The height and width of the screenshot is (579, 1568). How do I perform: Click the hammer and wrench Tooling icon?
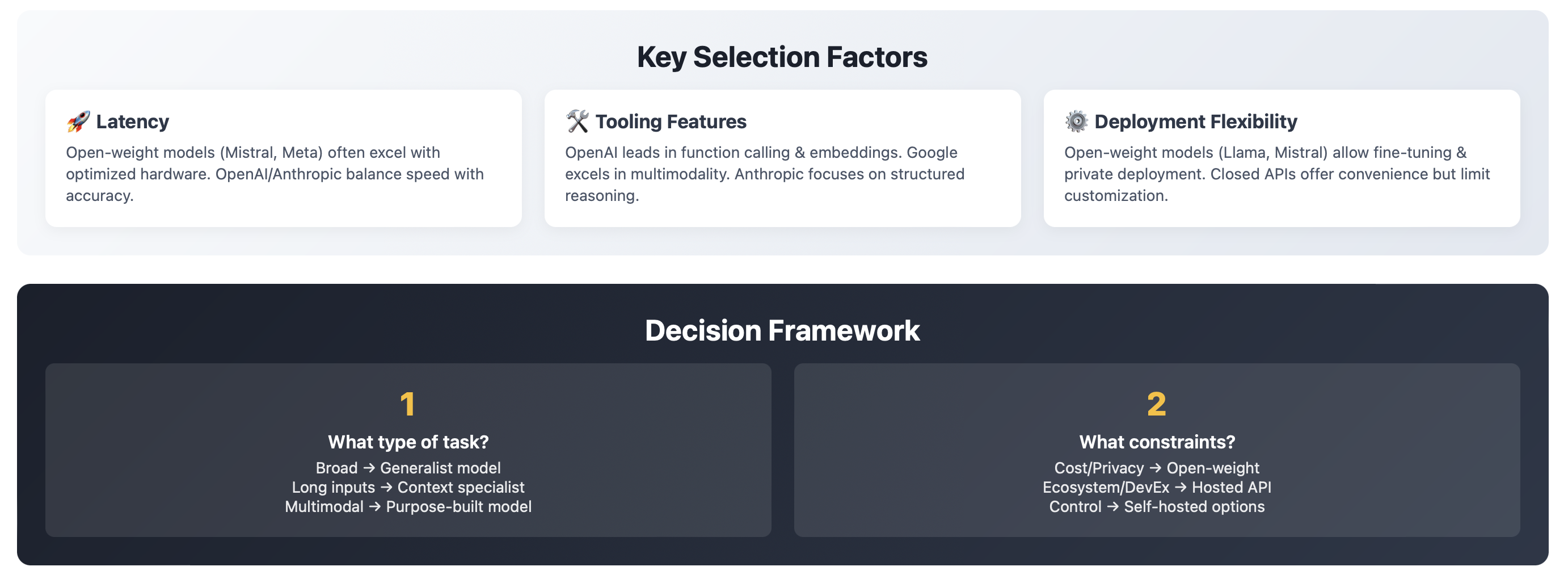point(577,122)
